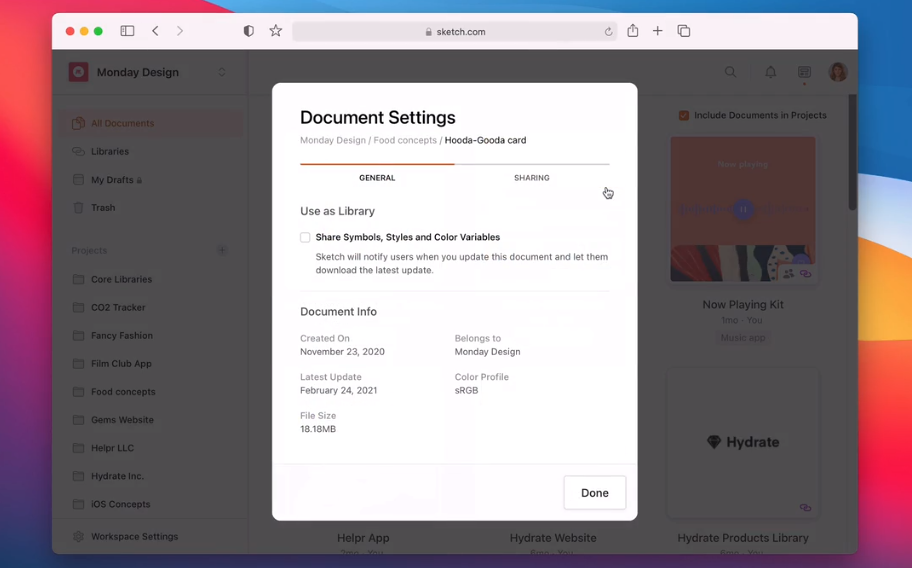Open the privacy shield report icon
The width and height of the screenshot is (912, 568).
[x=248, y=31]
